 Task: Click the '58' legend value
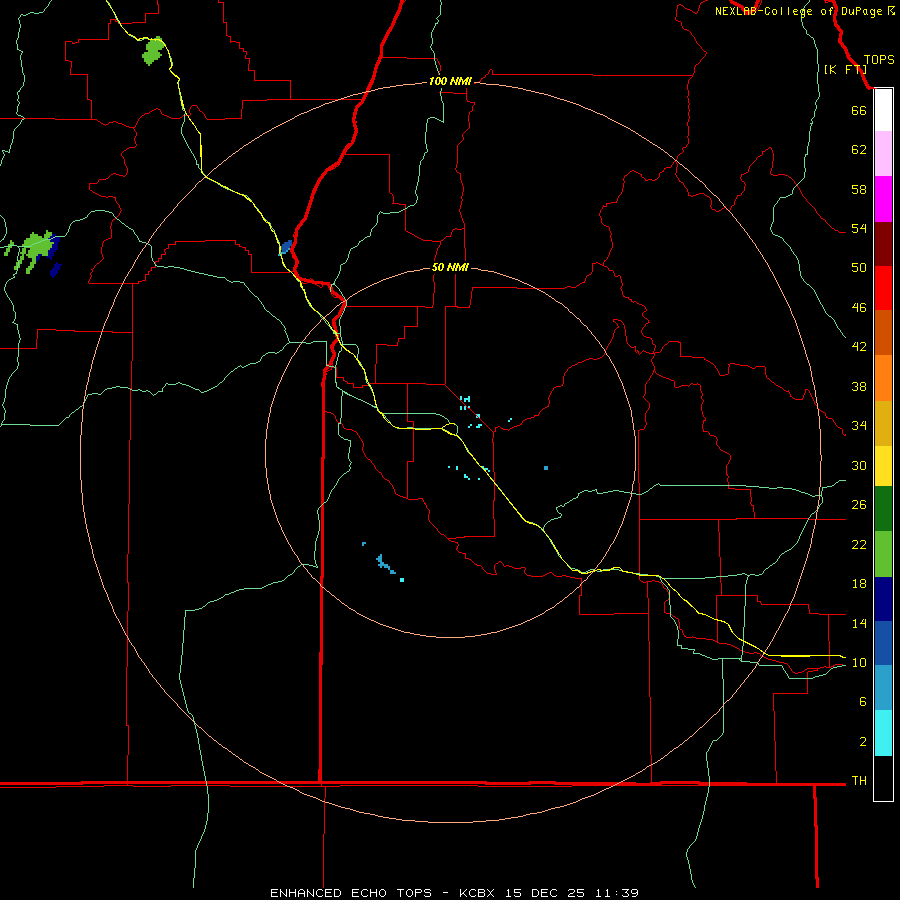pyautogui.click(x=859, y=189)
